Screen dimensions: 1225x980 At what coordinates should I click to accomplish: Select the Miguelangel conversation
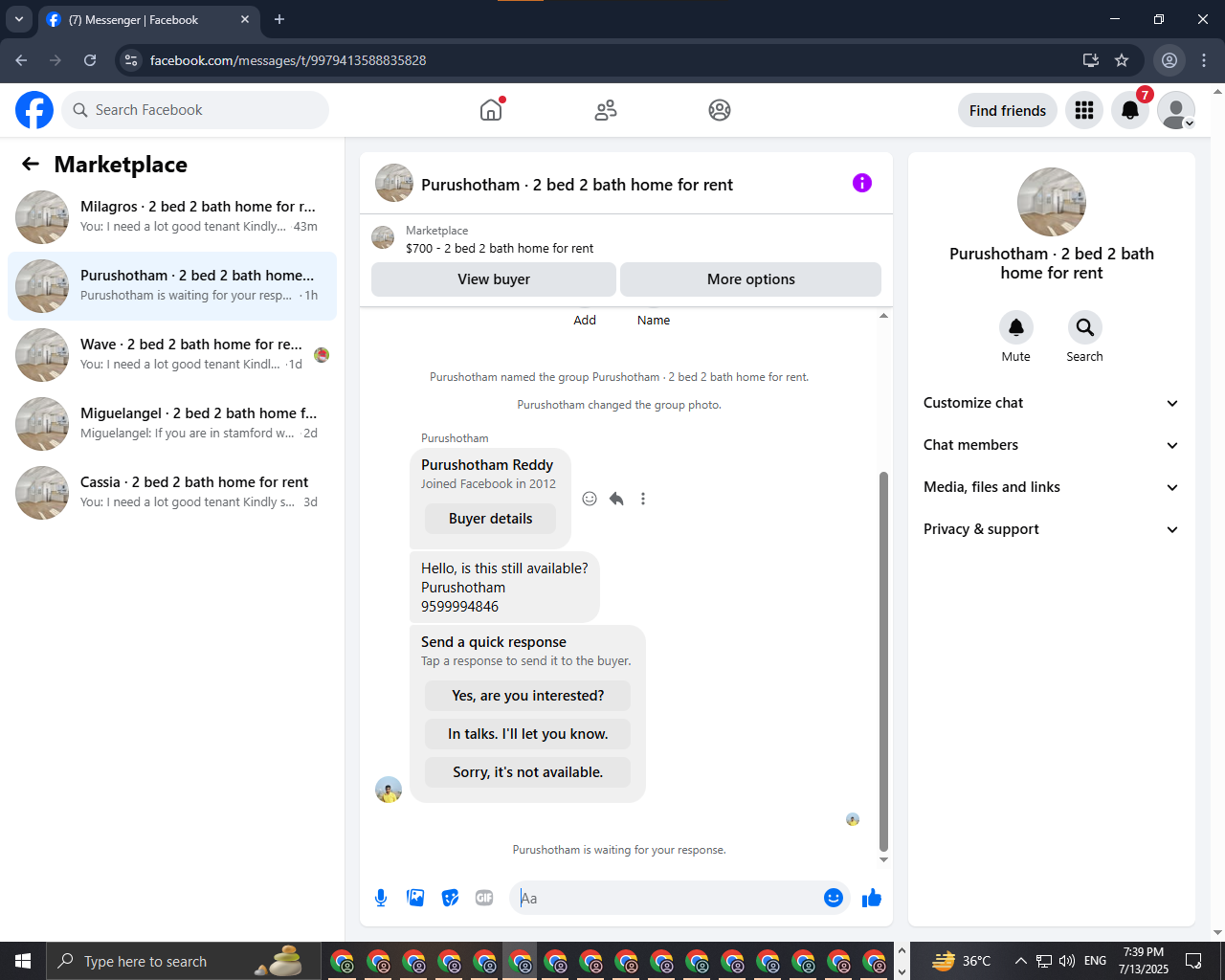click(172, 424)
